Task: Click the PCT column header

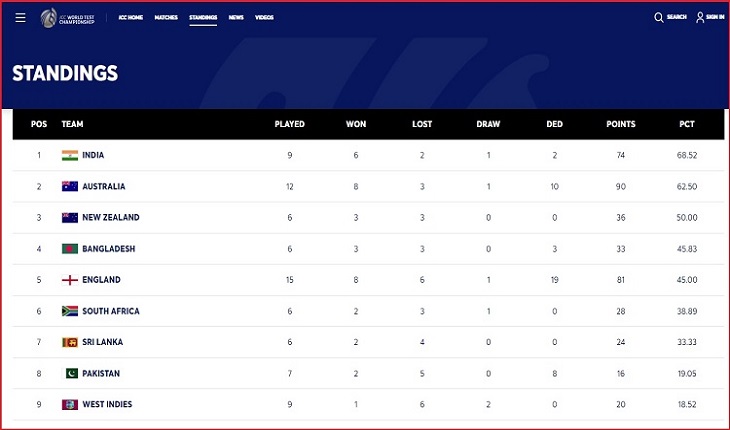Action: click(x=687, y=124)
